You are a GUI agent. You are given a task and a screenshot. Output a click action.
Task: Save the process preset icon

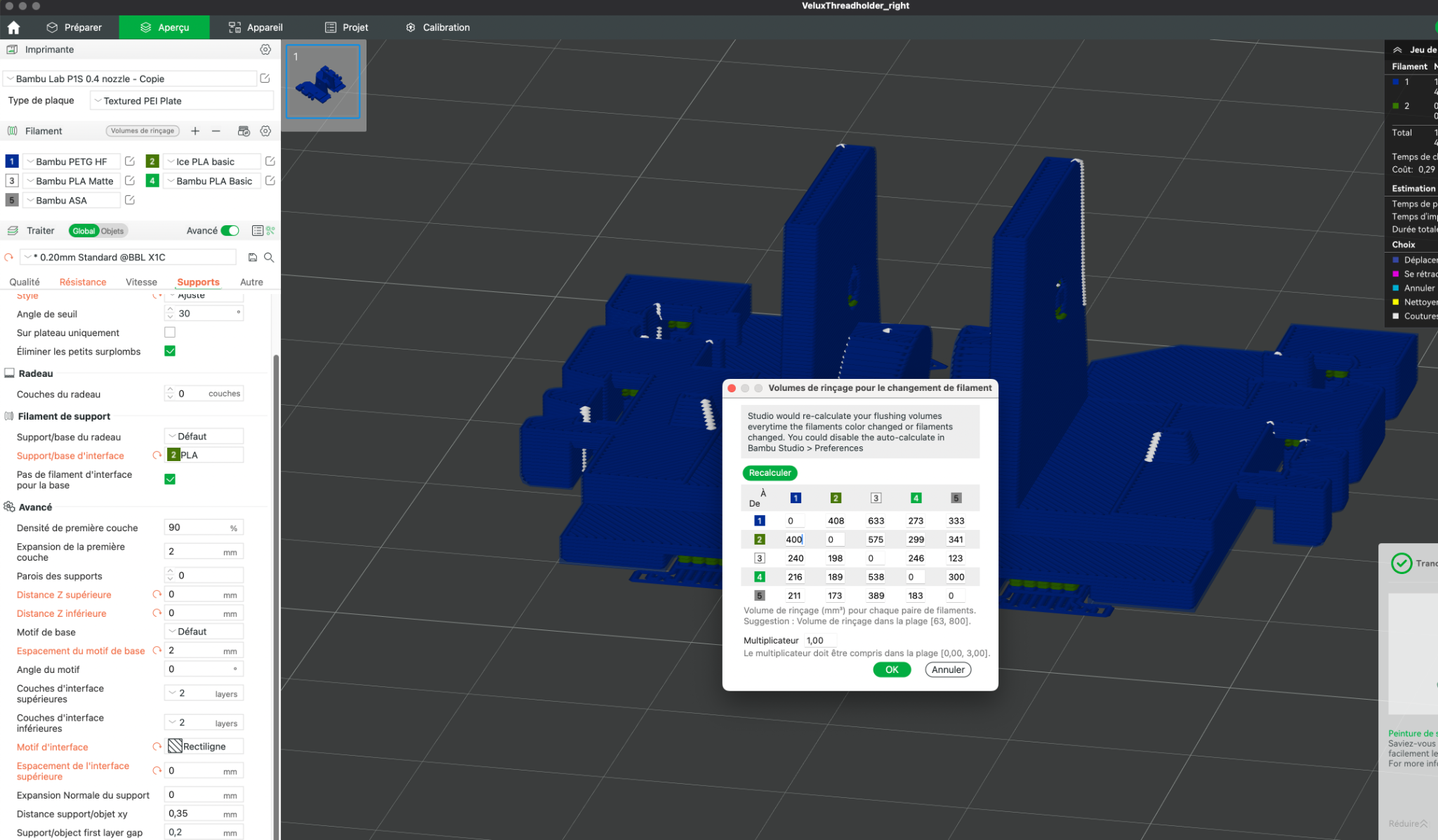pos(253,258)
